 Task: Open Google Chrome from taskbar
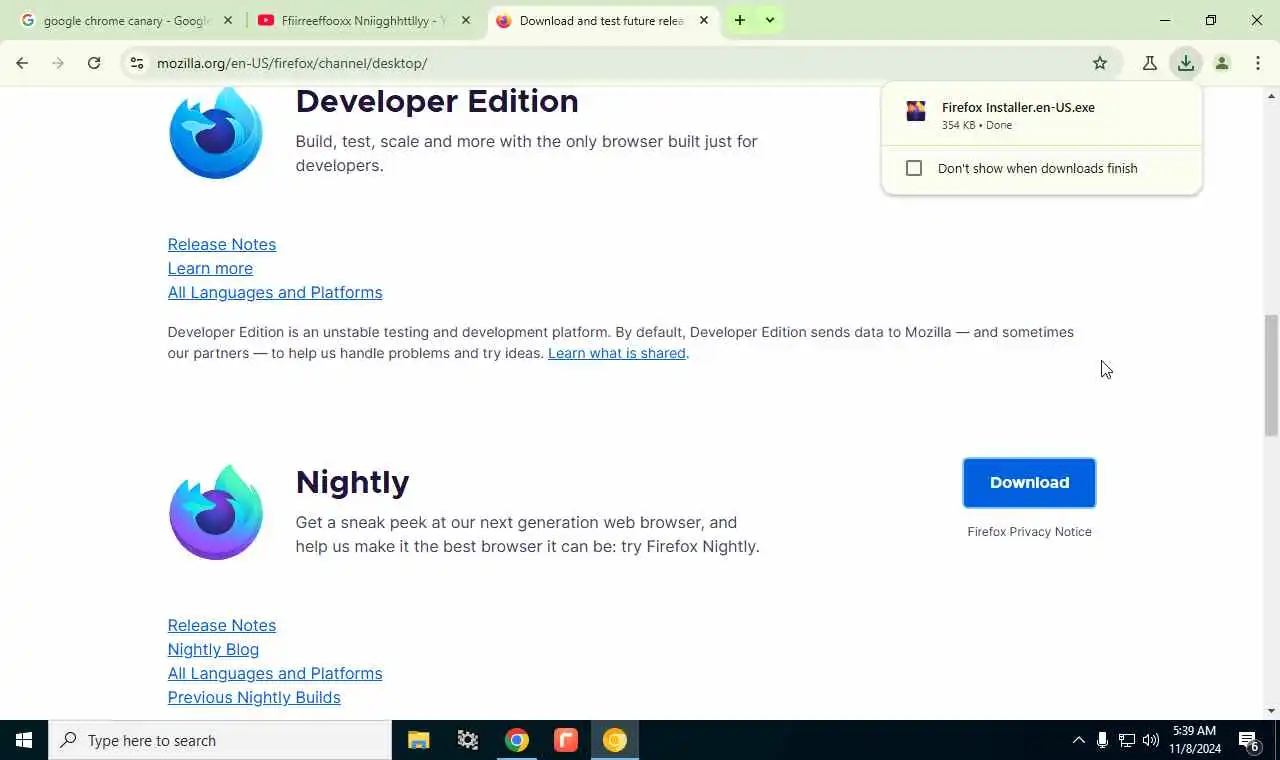point(517,740)
